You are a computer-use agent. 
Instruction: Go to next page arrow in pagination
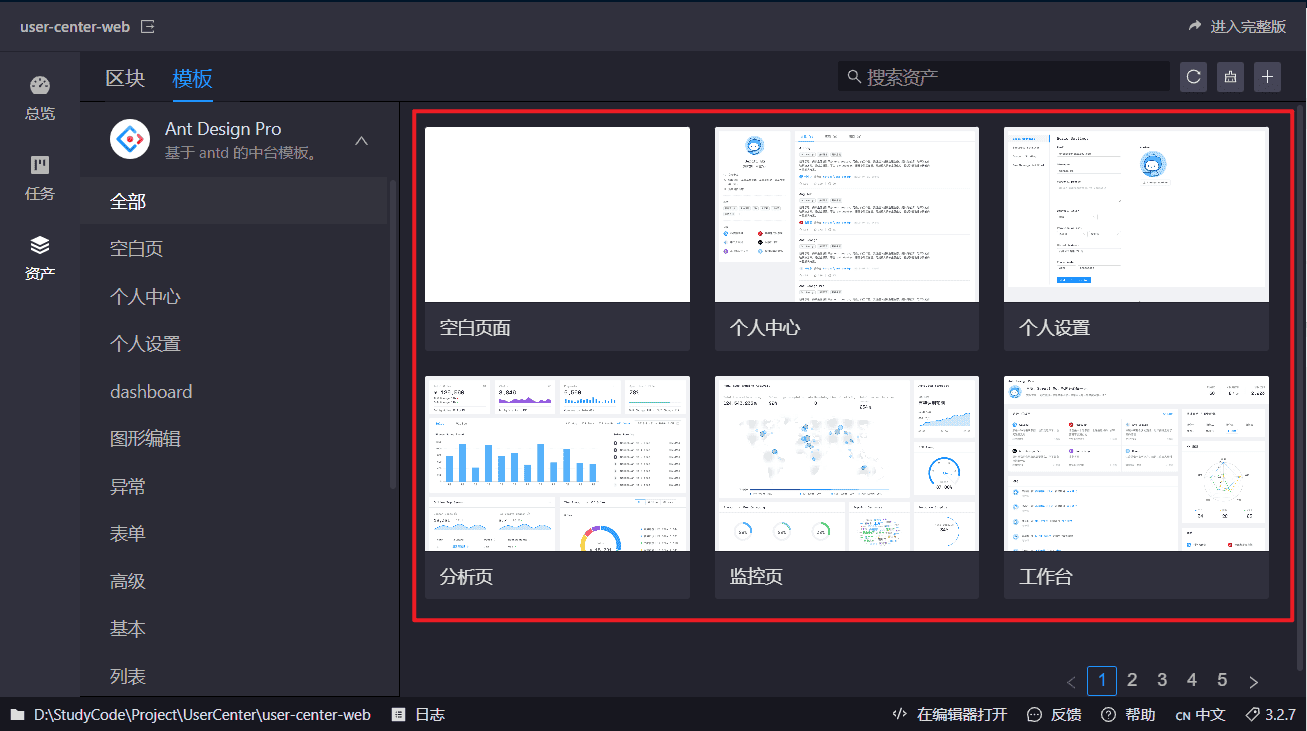(x=1254, y=682)
